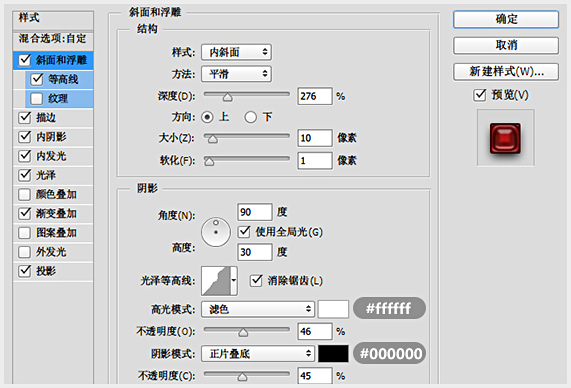Toggle the 光泽 checkbox
This screenshot has width=571, height=388.
[x=24, y=175]
